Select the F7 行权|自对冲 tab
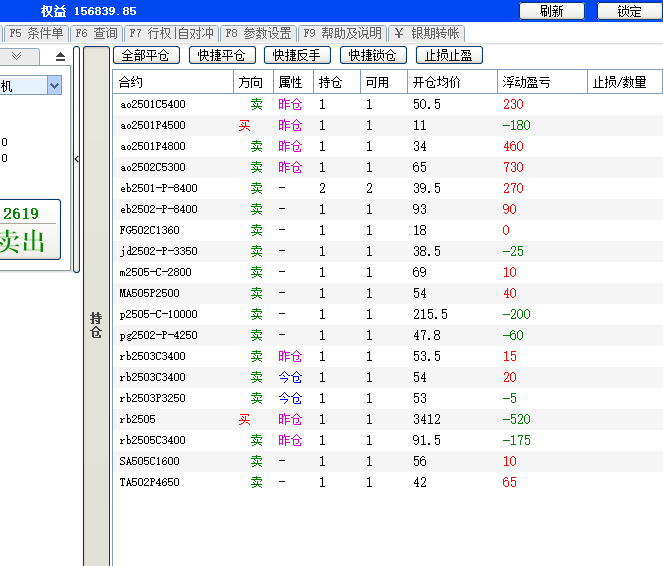Screen dimensions: 663x566 pos(170,33)
